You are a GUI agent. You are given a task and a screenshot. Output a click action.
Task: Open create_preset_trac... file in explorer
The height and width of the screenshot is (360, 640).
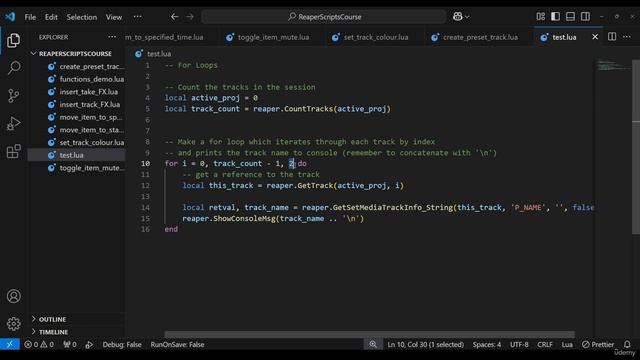[91, 66]
